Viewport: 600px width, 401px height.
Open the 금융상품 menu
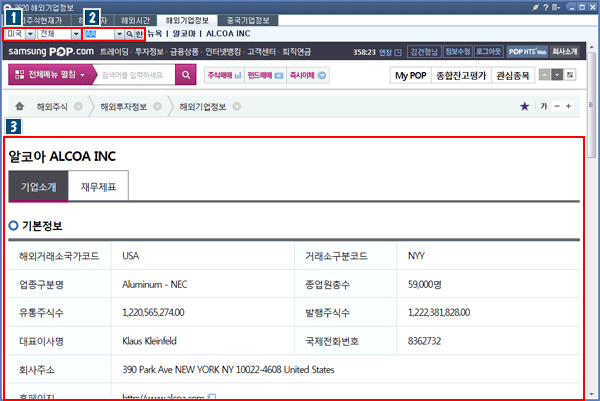[x=184, y=52]
